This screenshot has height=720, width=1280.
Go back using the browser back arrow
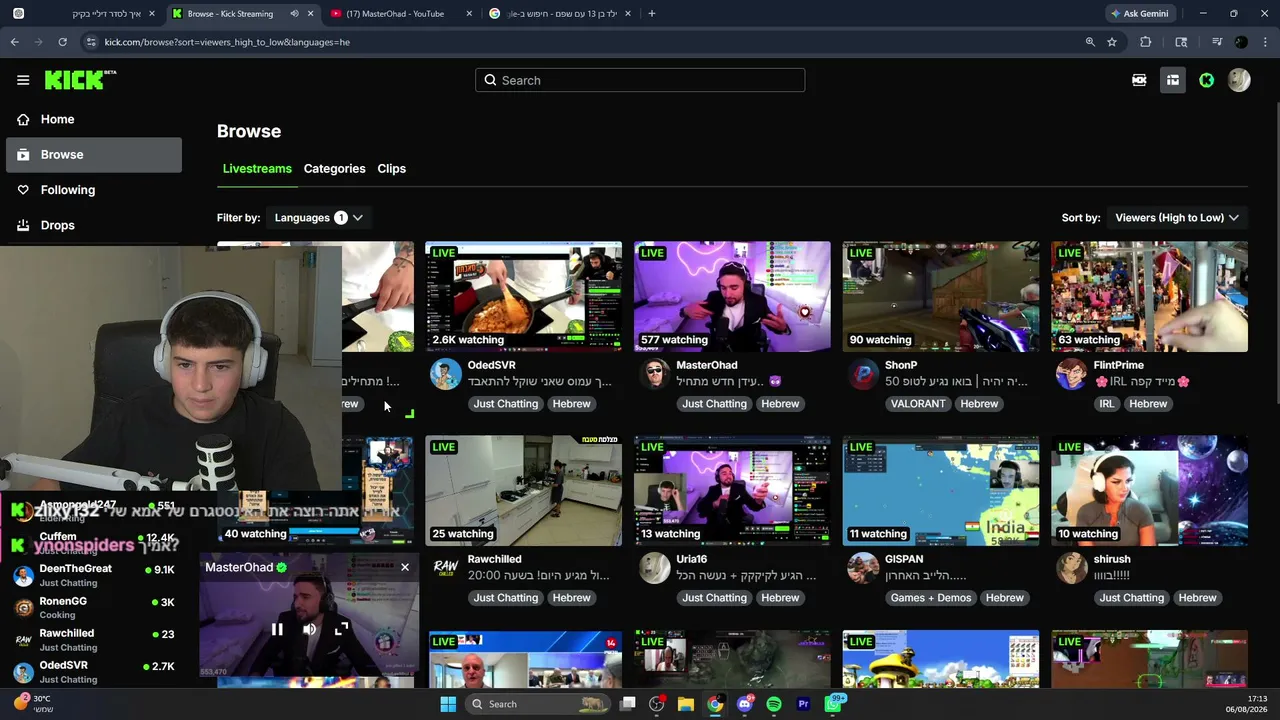click(14, 42)
